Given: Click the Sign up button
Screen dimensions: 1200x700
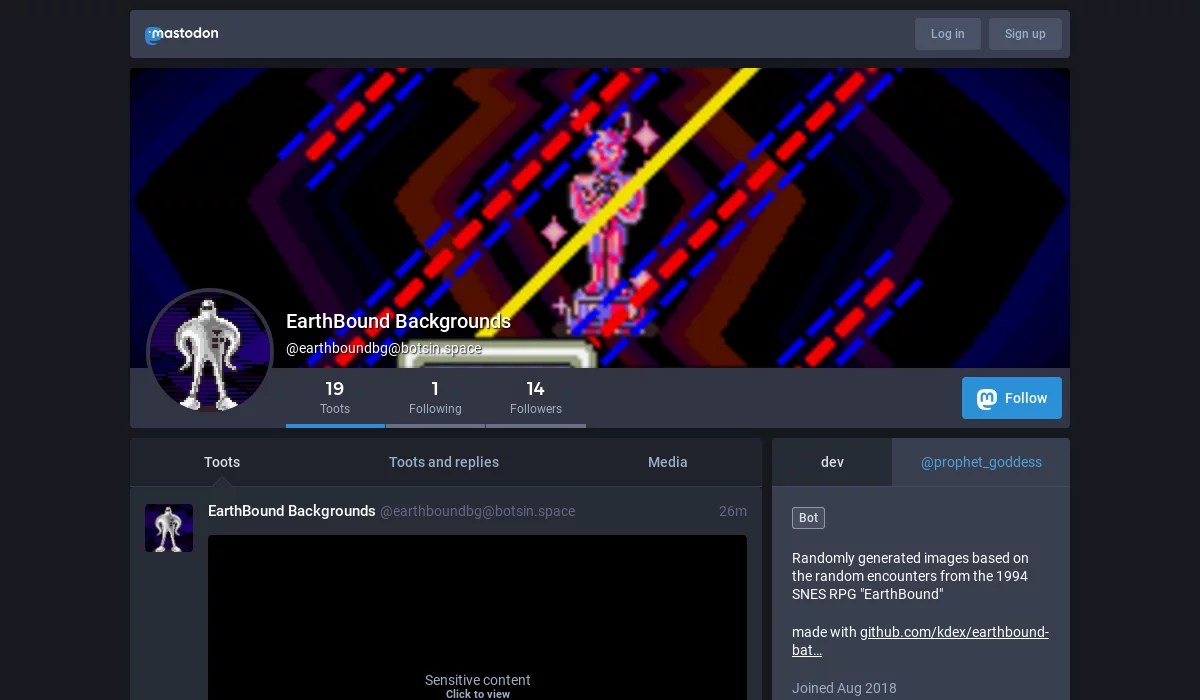Looking at the screenshot, I should (1025, 34).
